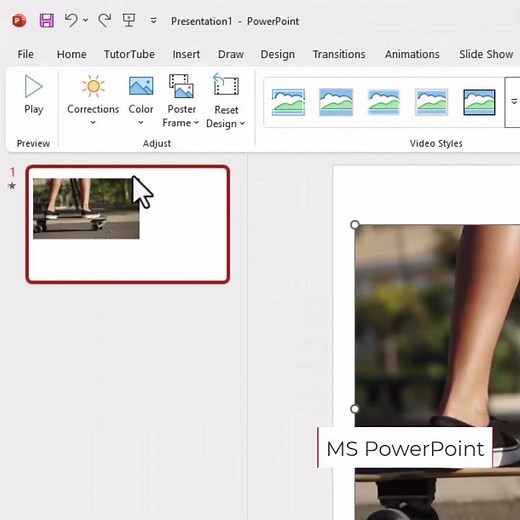Play the video preview
The image size is (520, 520).
click(34, 95)
